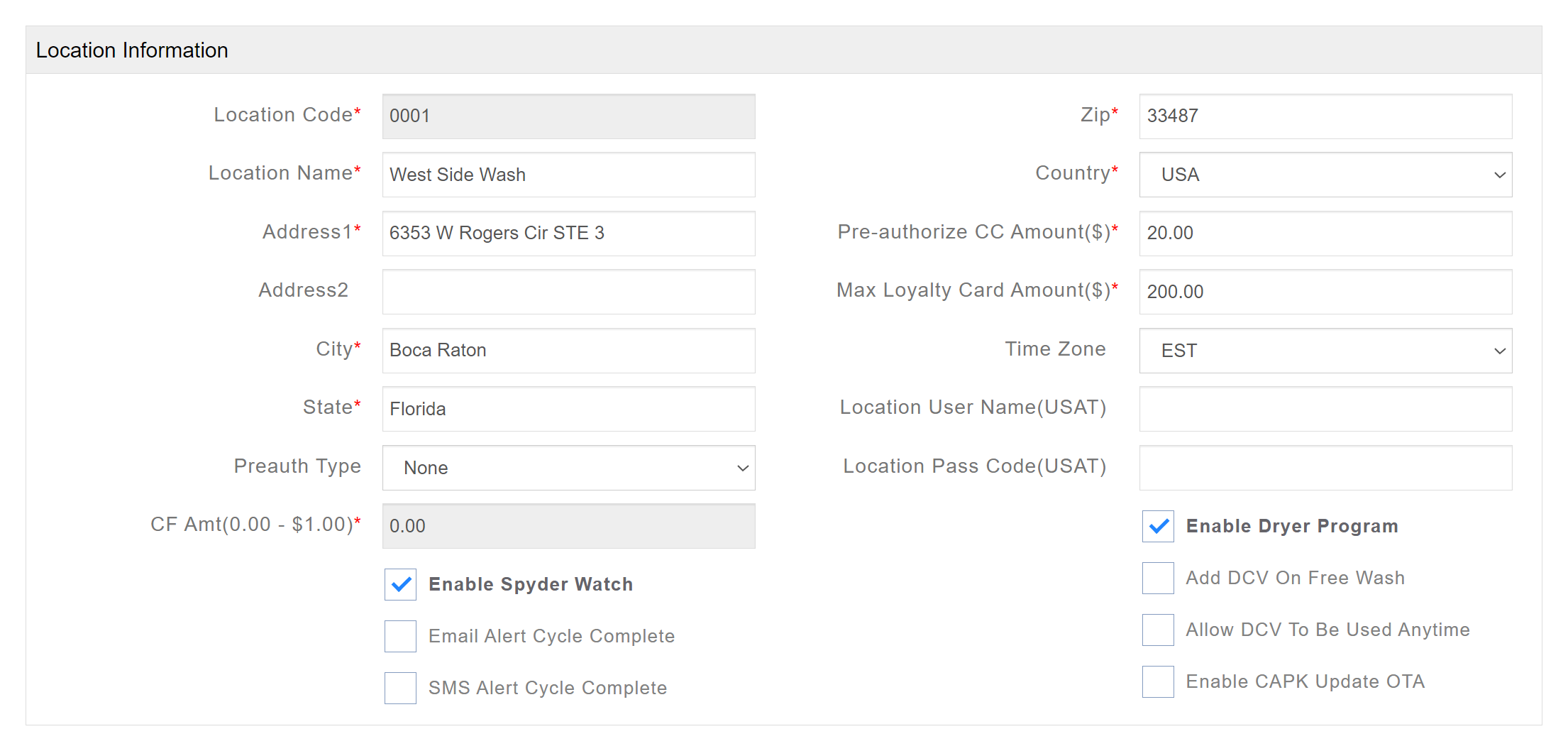Tick the SMS Alert Cycle Complete box
Viewport: 1568px width, 751px height.
point(400,688)
